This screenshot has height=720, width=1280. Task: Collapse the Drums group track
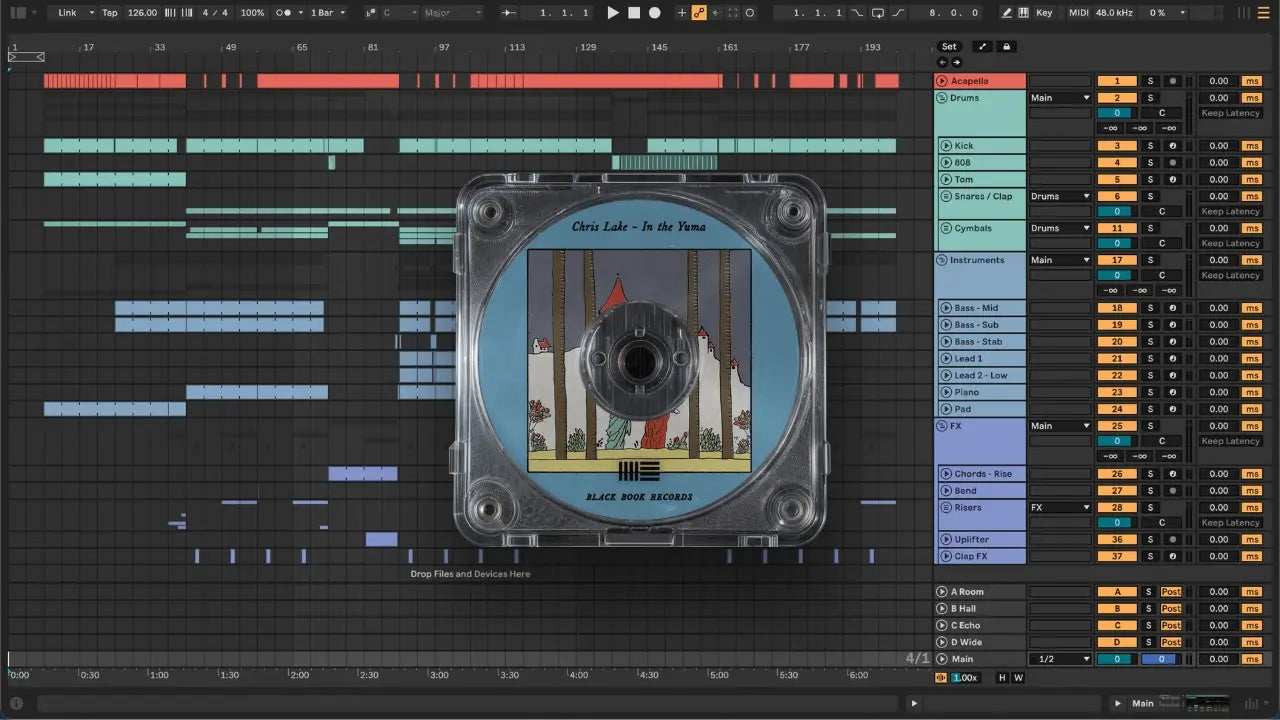[942, 98]
